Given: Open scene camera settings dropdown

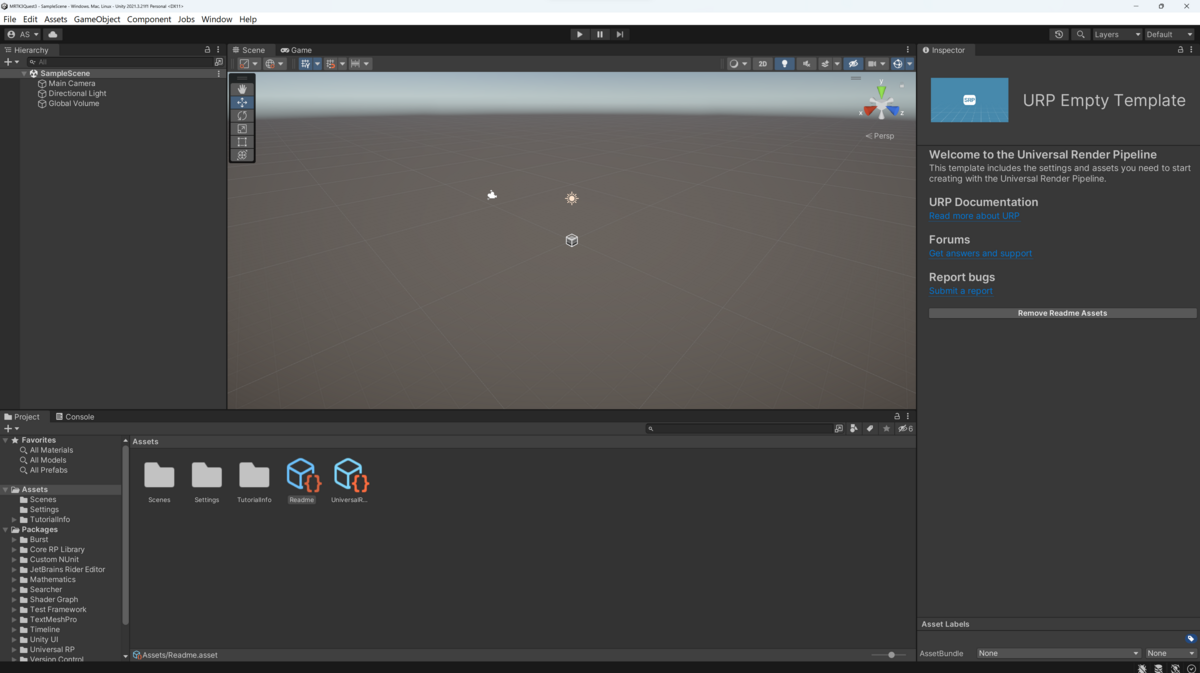Looking at the screenshot, I should [x=877, y=64].
